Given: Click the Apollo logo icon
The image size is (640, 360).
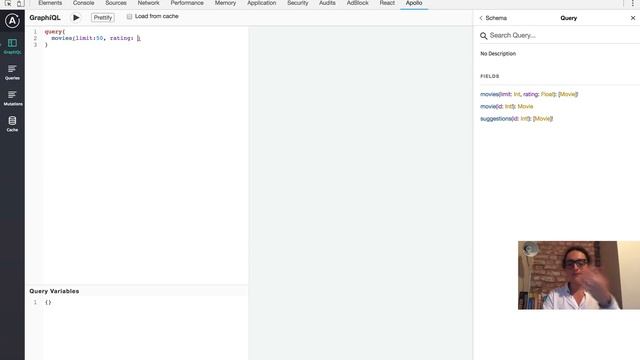Looking at the screenshot, I should click(12, 21).
